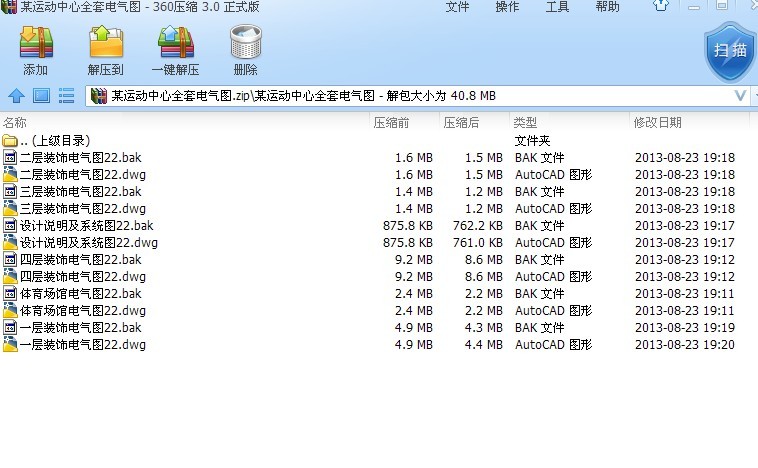Click 9.2 MB size of 四层装饰电气图22.bak
The width and height of the screenshot is (758, 468).
[x=413, y=260]
